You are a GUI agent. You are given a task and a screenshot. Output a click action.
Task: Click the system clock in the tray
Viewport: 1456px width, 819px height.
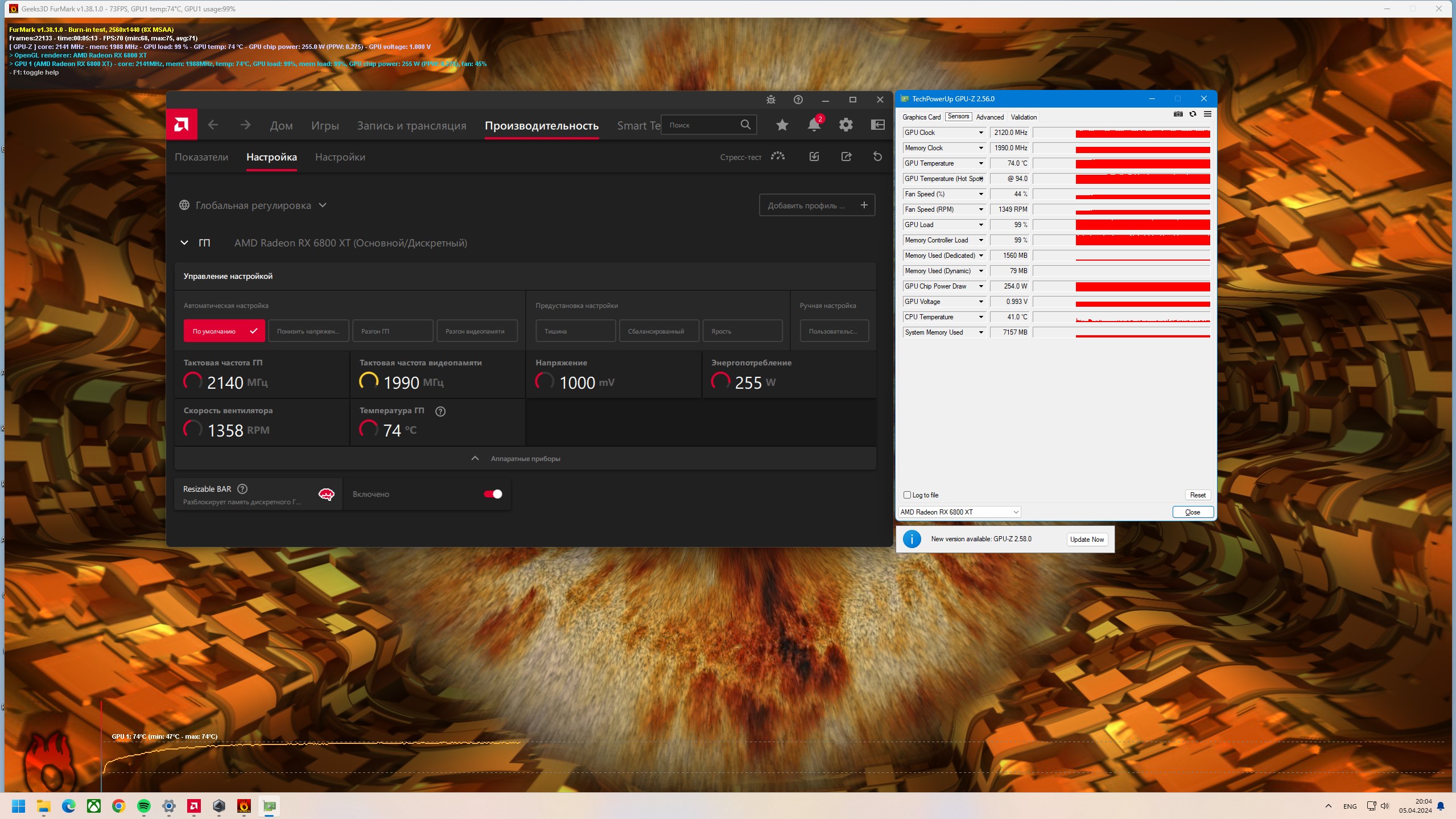[1416, 806]
